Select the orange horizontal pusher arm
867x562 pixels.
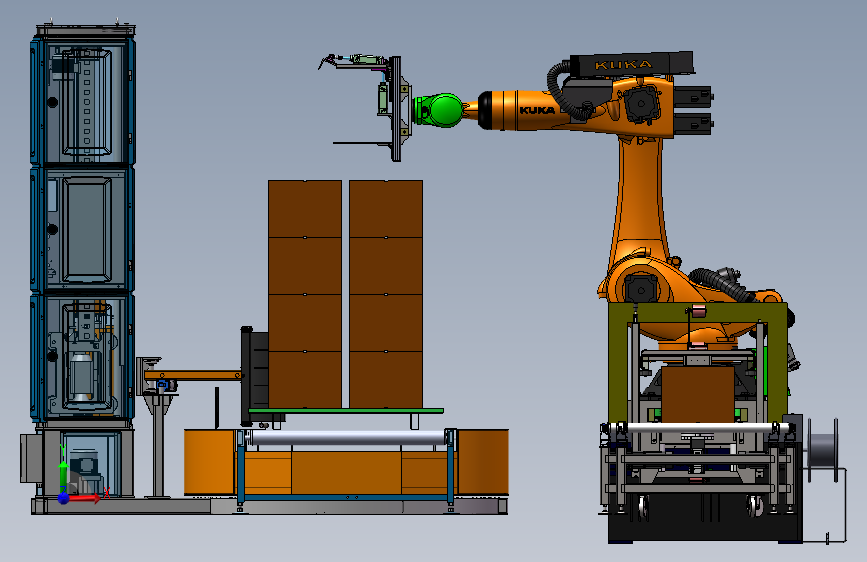coord(192,375)
